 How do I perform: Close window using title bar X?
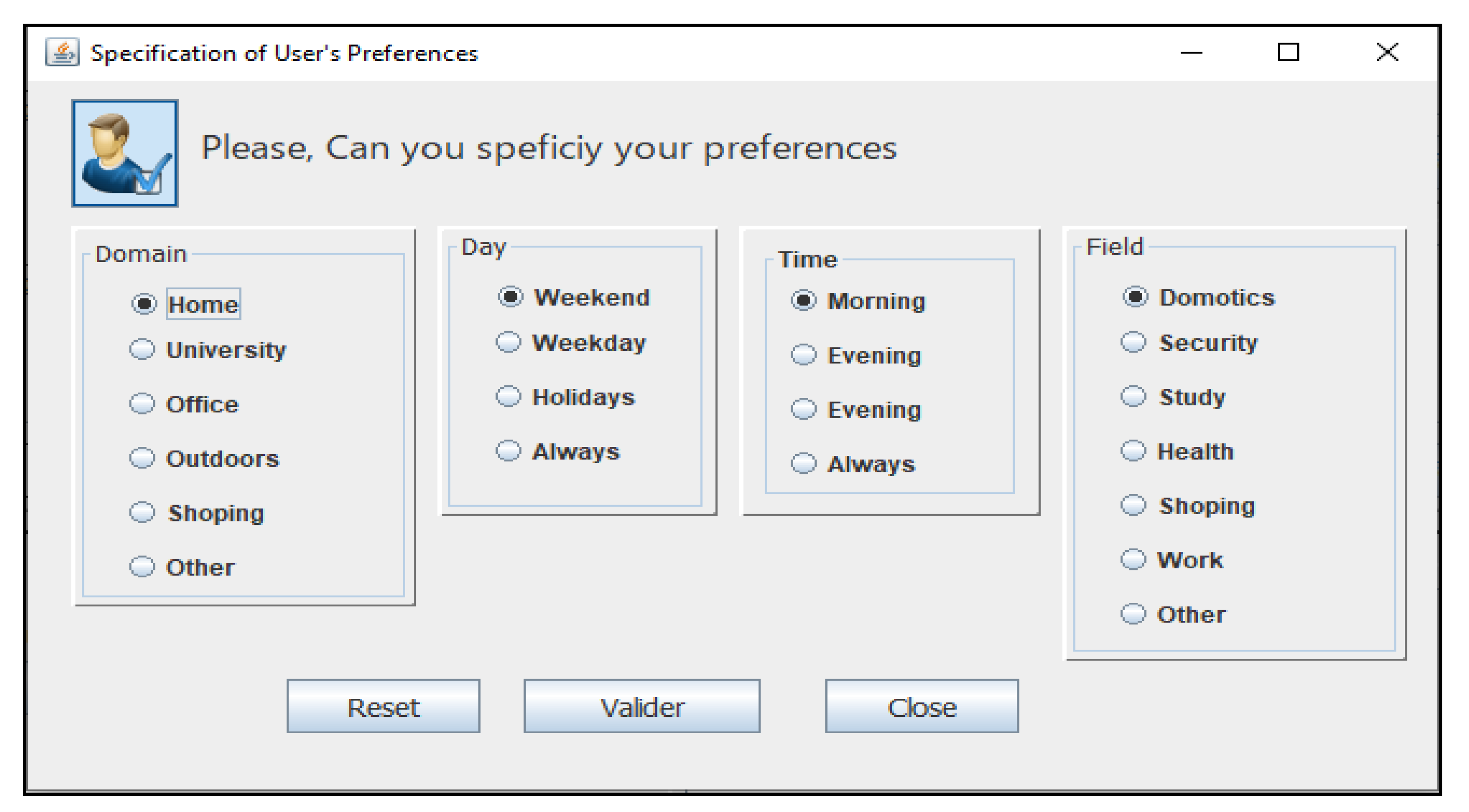[1387, 53]
